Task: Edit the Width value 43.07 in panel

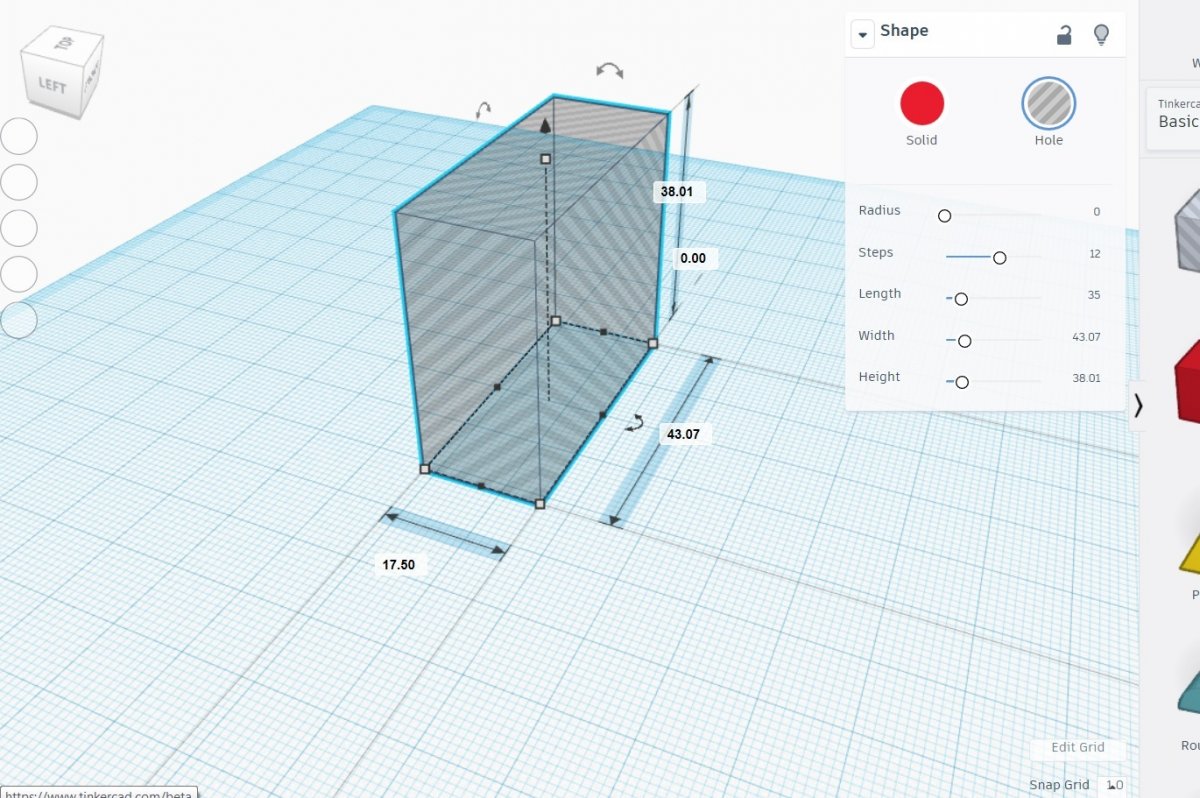Action: click(x=1086, y=337)
